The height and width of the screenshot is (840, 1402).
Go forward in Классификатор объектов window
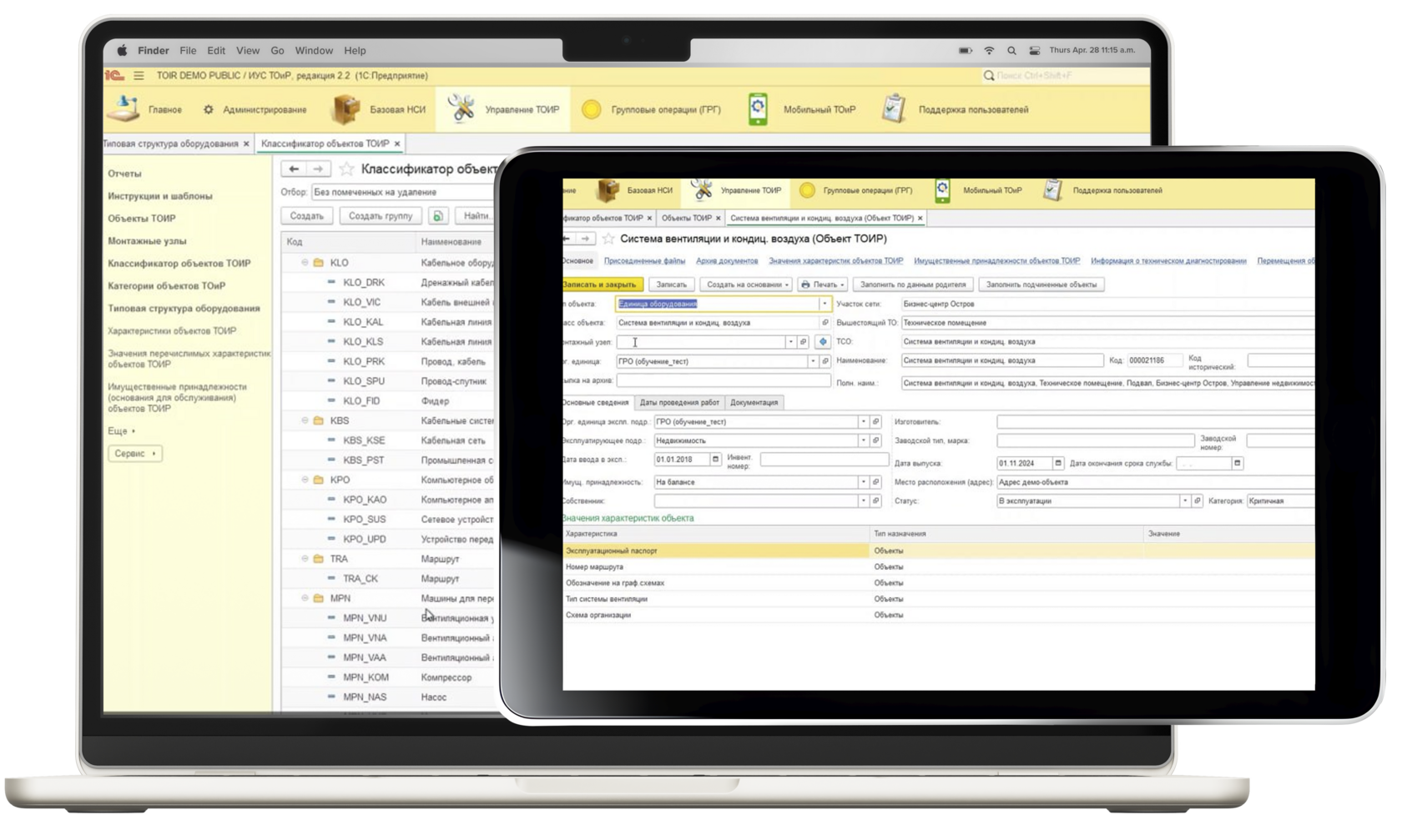(x=318, y=169)
